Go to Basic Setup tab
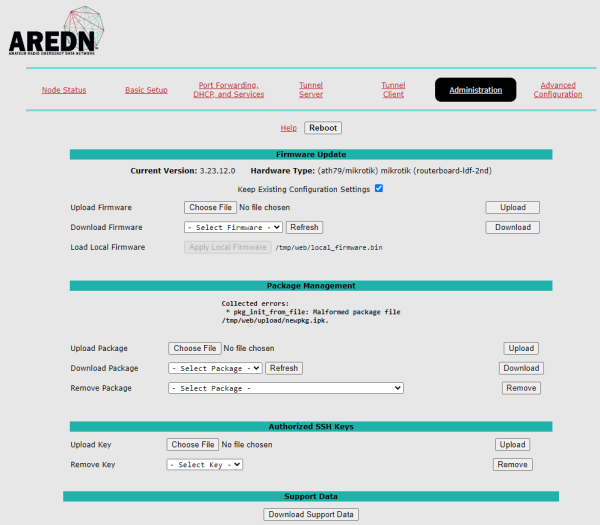Viewport: 600px width, 525px height. 146,90
